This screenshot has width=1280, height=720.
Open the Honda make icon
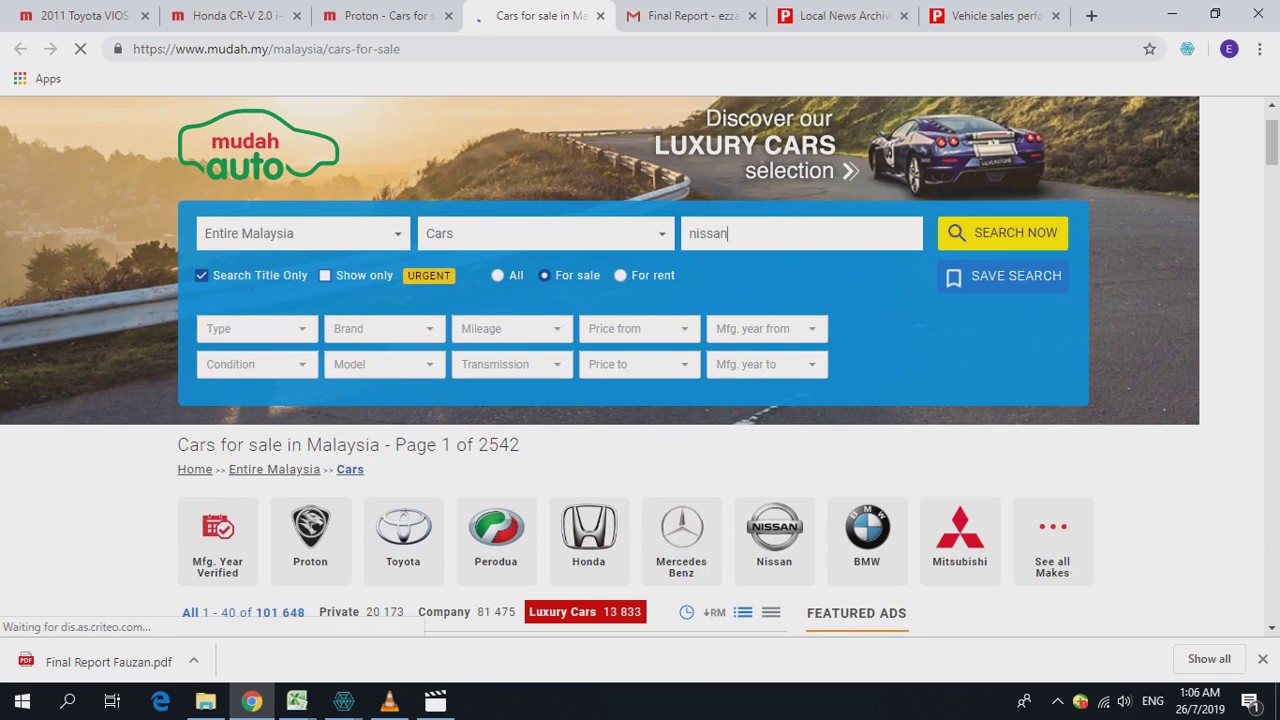click(589, 540)
